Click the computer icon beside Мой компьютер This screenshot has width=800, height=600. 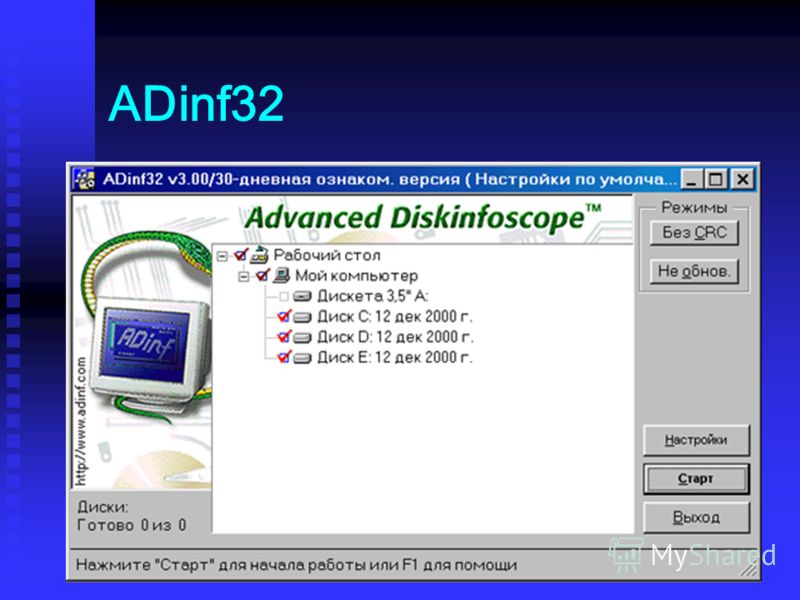pos(281,276)
